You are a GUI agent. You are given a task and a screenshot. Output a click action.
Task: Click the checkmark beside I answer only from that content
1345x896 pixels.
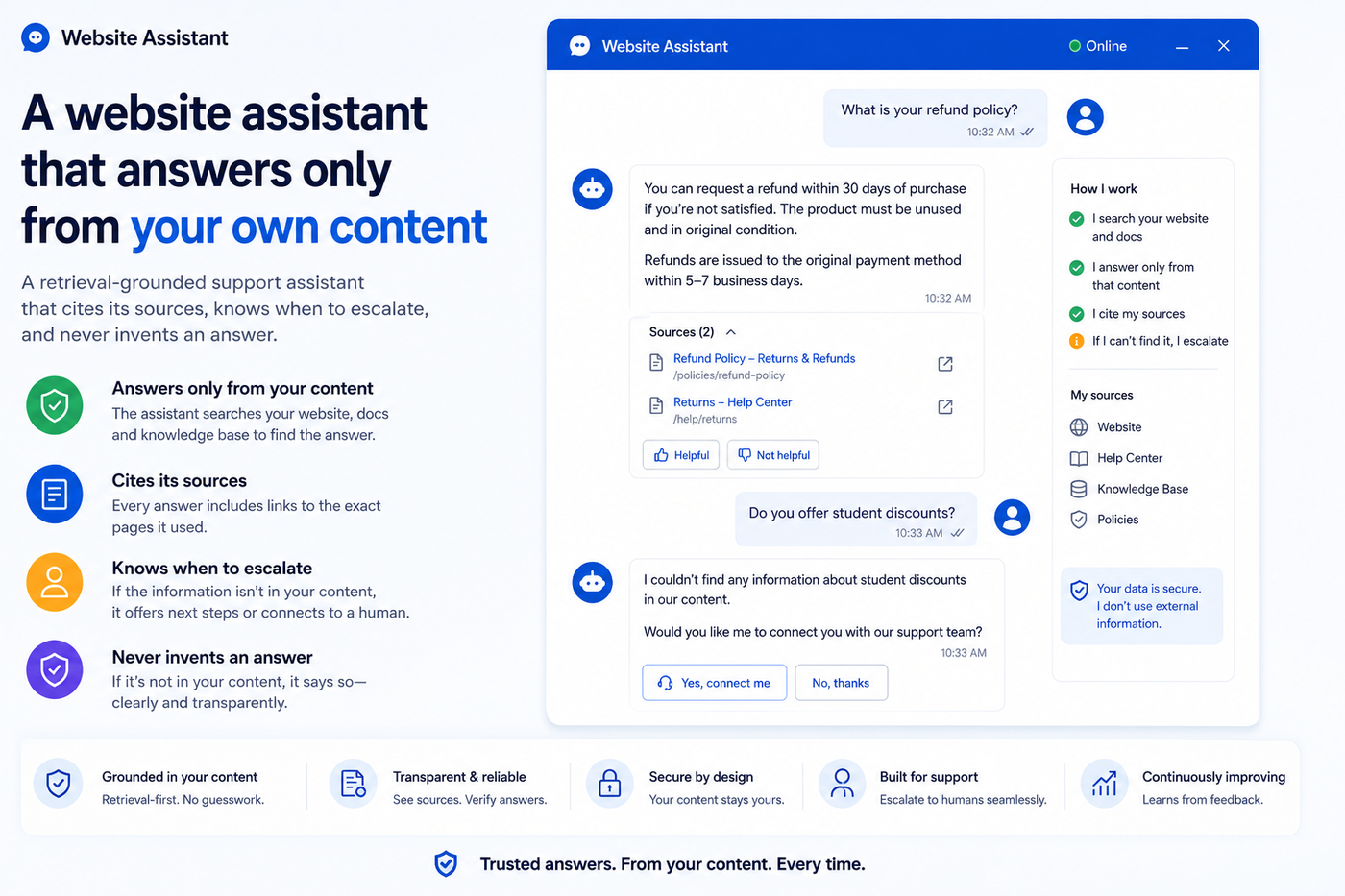tap(1077, 268)
